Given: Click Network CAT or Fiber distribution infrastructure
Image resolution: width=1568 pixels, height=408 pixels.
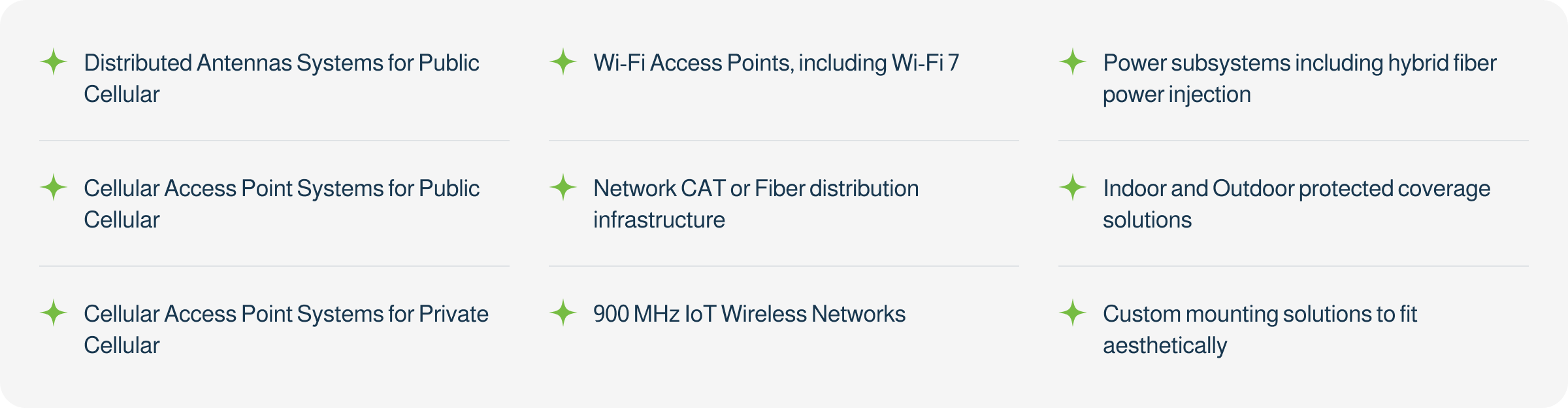Looking at the screenshot, I should point(755,203).
